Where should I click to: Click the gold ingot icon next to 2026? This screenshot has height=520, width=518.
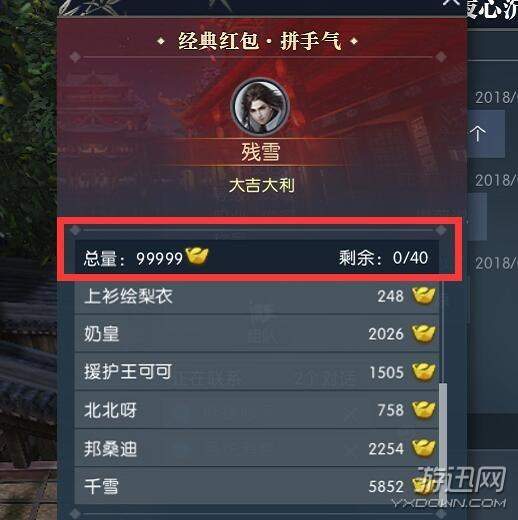424,334
